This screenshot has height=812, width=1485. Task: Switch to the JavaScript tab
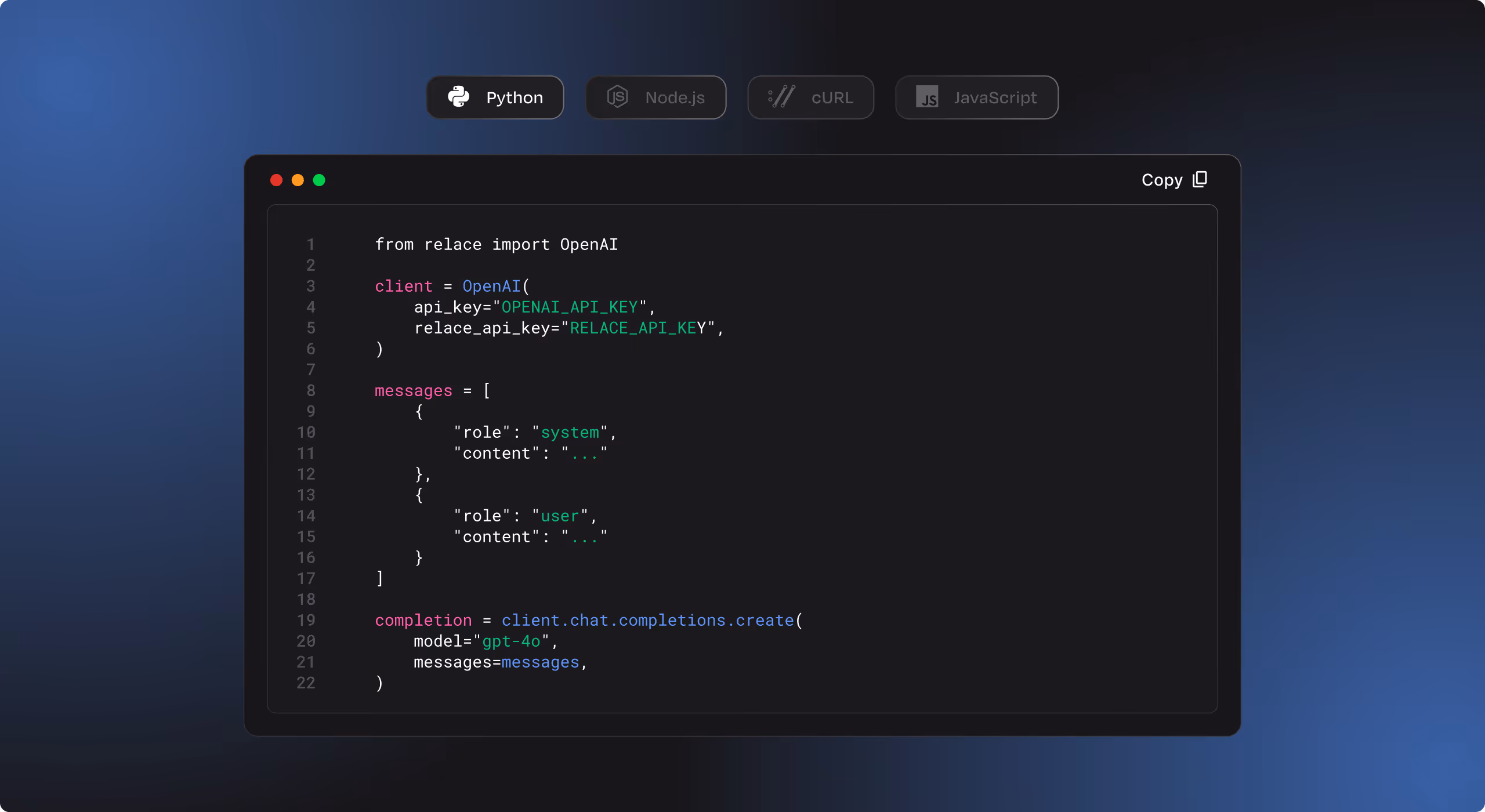[x=976, y=97]
